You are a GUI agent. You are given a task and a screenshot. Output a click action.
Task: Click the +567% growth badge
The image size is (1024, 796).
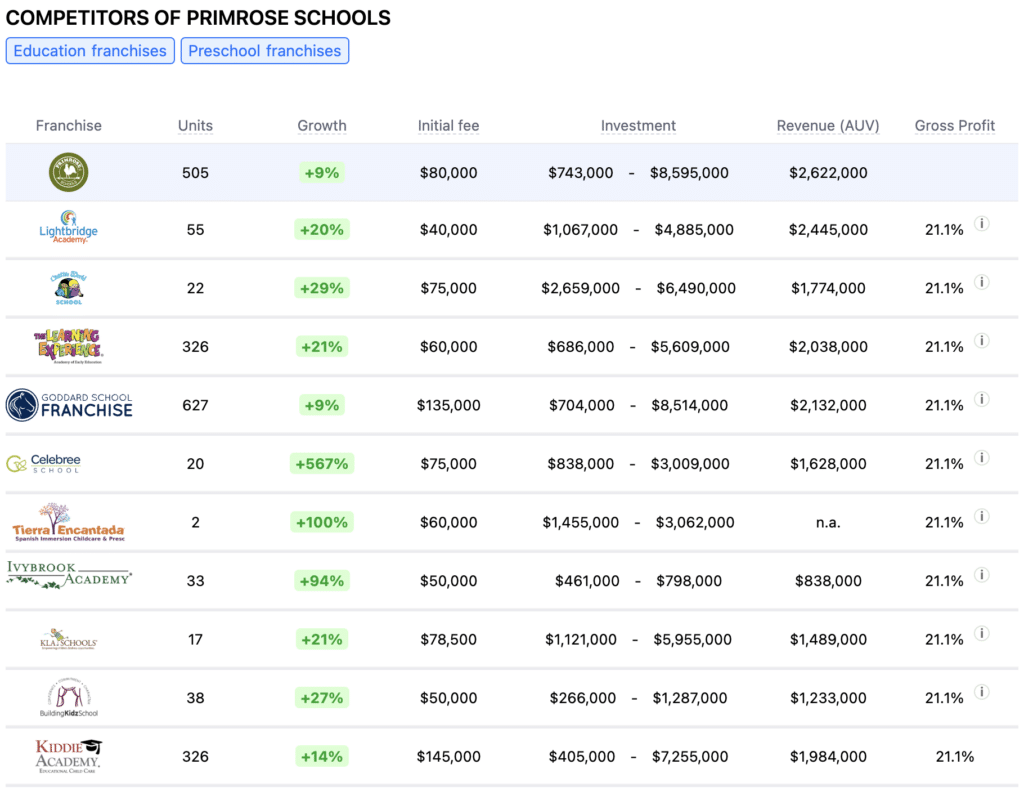pos(322,464)
